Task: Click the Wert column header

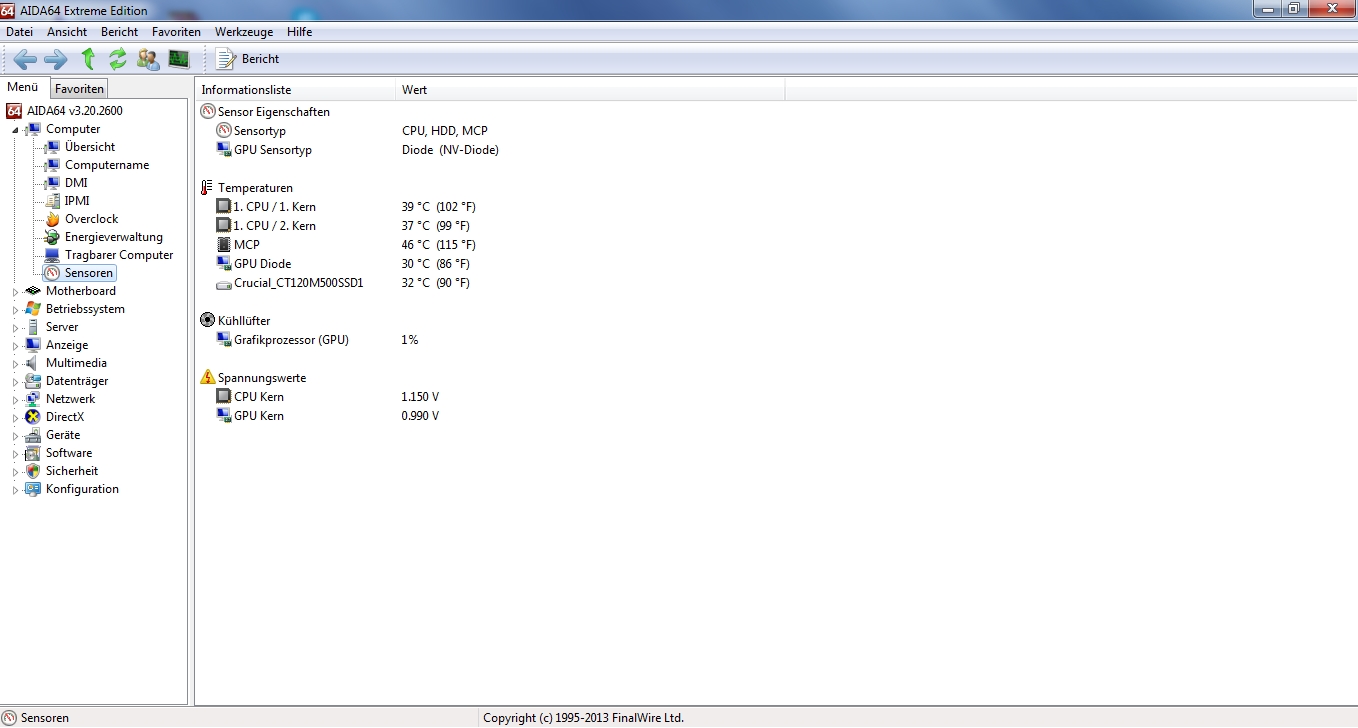Action: pyautogui.click(x=590, y=90)
